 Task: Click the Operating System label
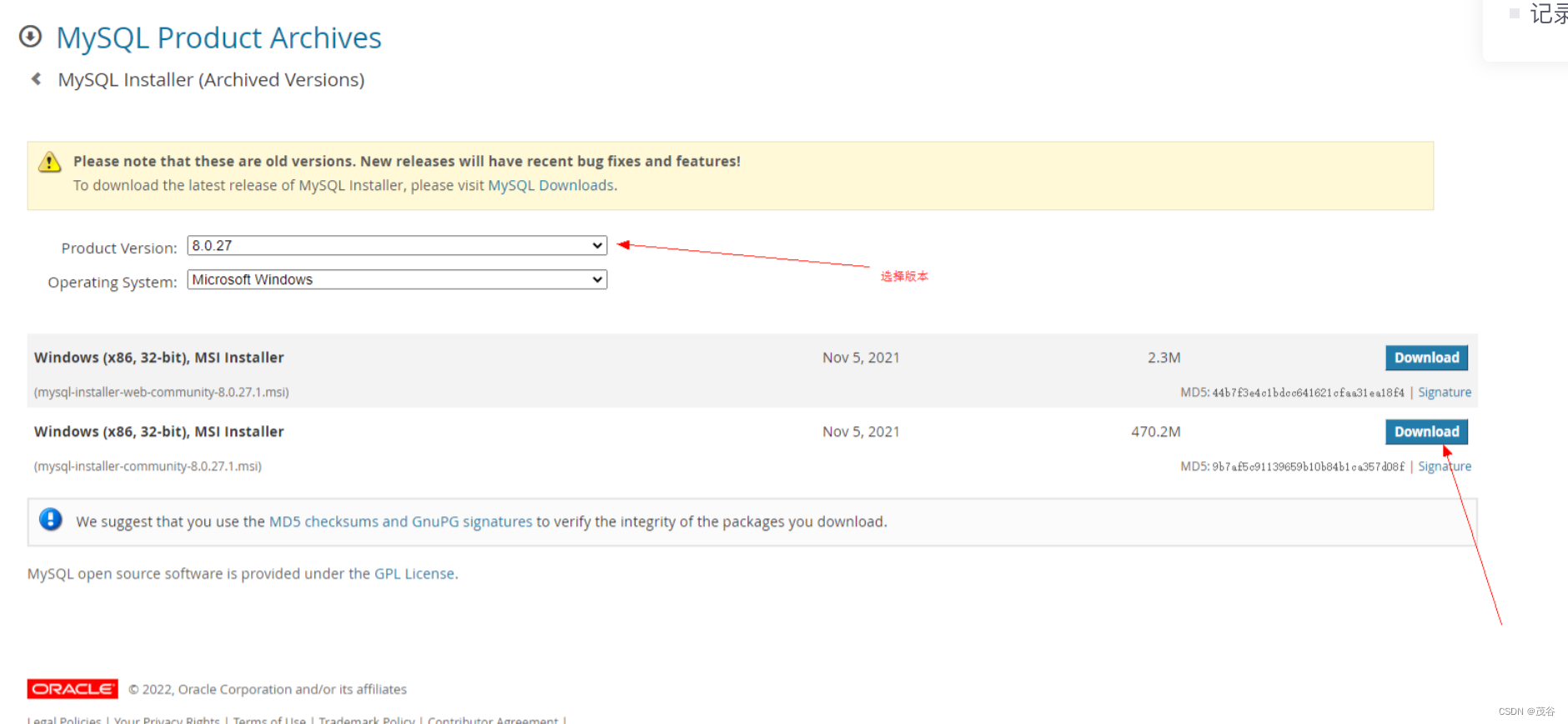point(113,282)
